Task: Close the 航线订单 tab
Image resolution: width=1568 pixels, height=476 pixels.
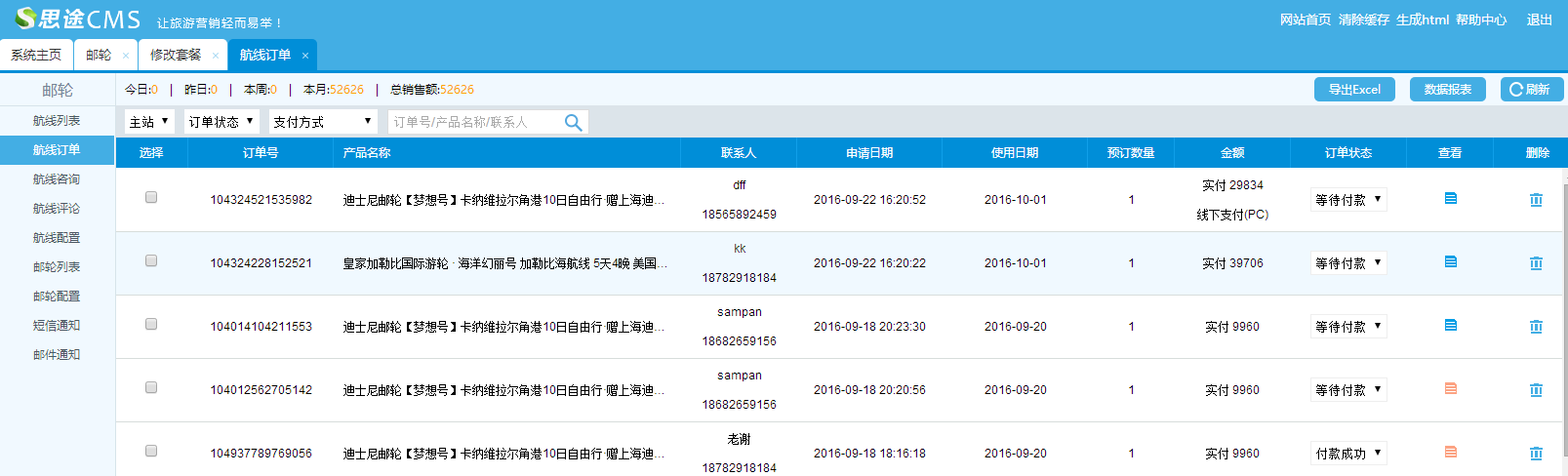Action: tap(305, 56)
